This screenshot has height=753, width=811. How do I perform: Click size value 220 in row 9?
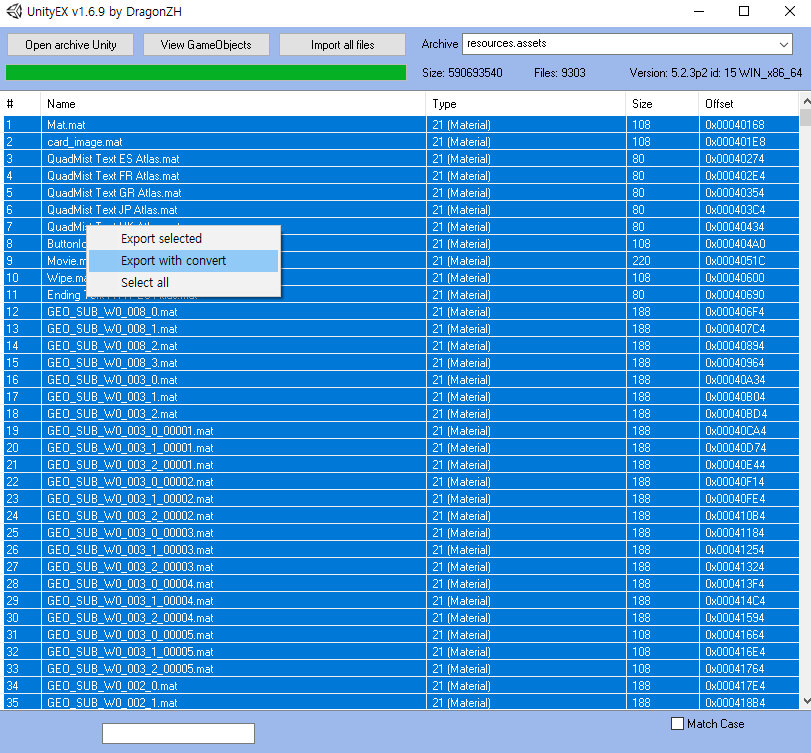pyautogui.click(x=641, y=261)
